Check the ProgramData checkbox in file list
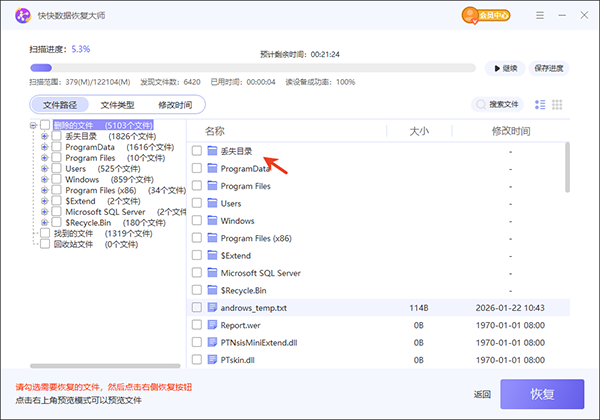 pos(197,168)
